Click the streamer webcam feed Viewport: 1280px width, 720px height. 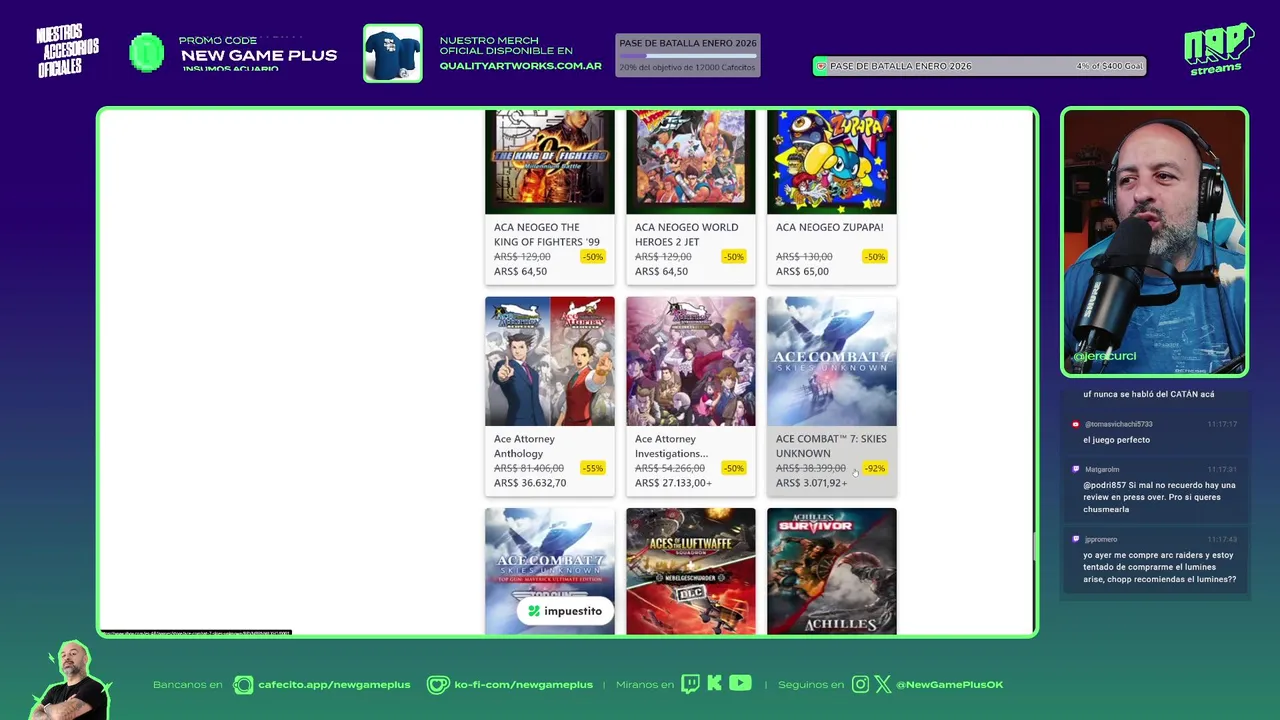1155,241
